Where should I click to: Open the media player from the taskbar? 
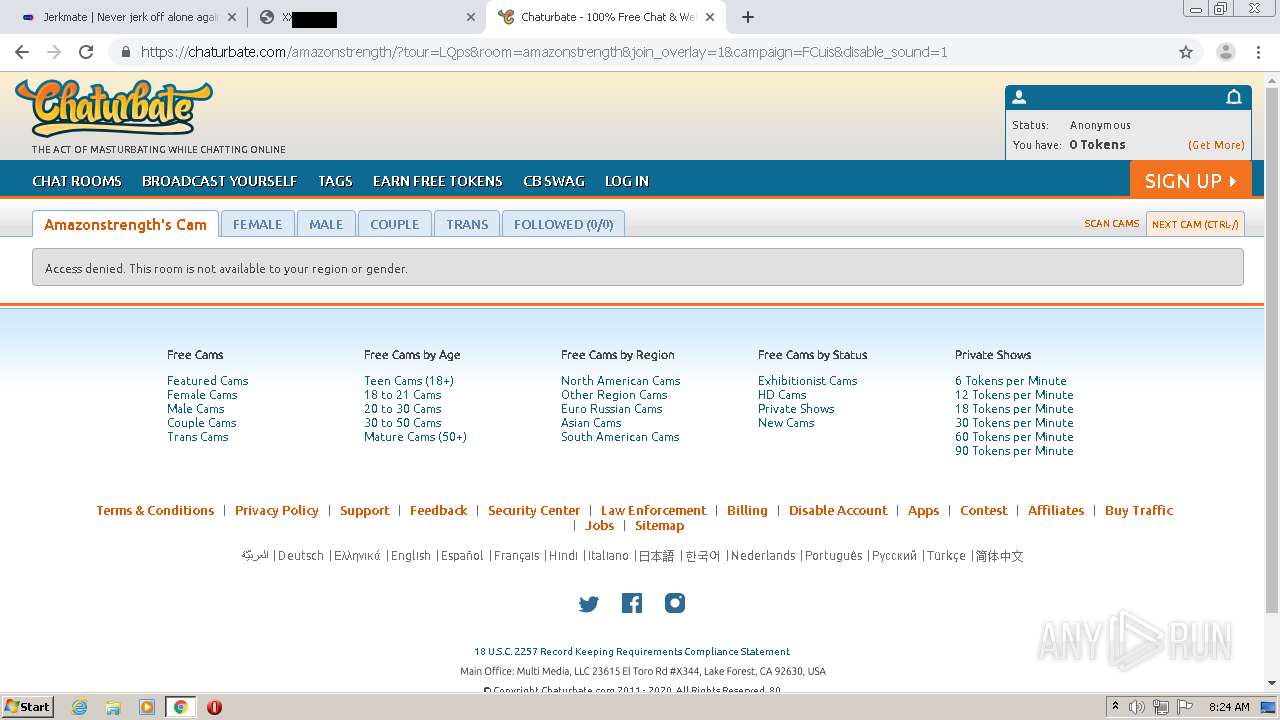pyautogui.click(x=147, y=707)
